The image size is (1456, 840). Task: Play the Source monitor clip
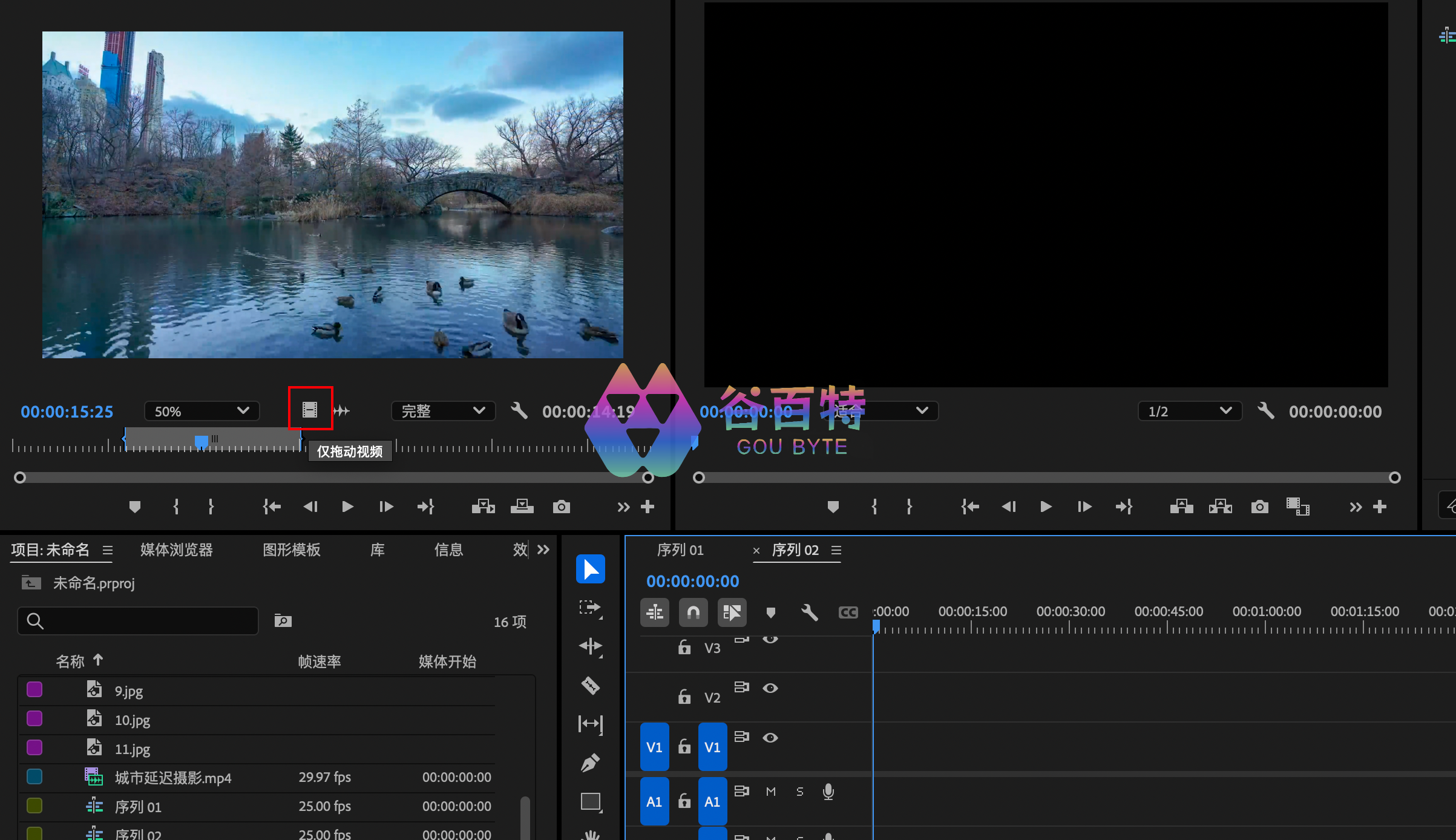pos(347,507)
